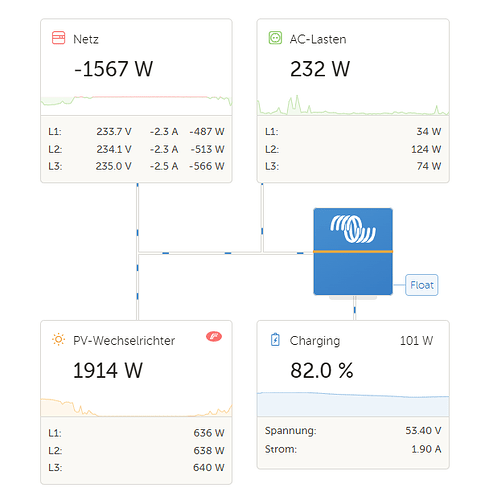Click the Charging label
484x500 pixels.
point(315,341)
